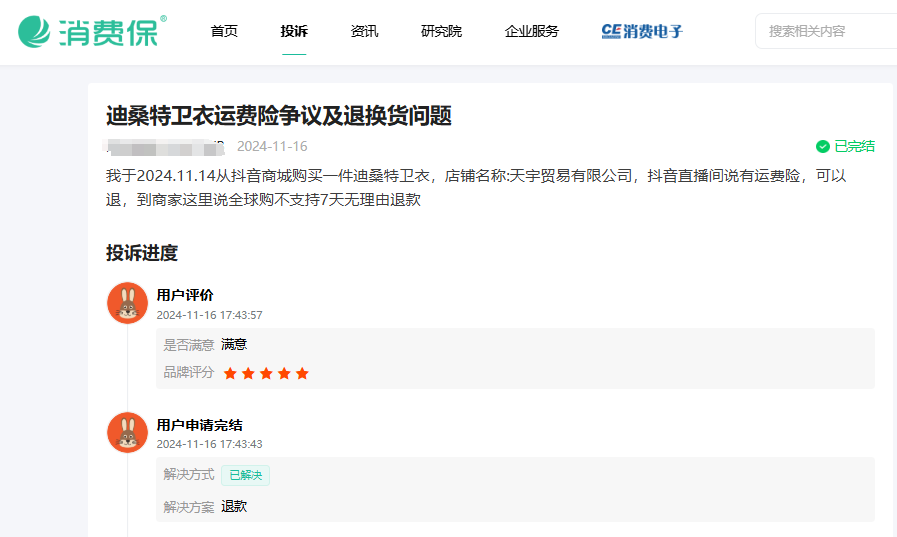The image size is (897, 537).
Task: Click the 用户评价 heading
Action: pos(185,295)
